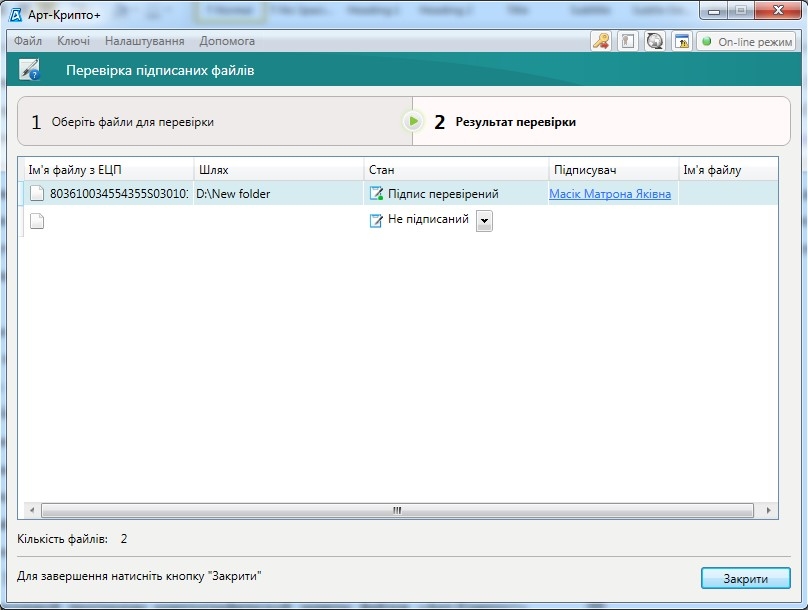Click the globe refresh toolbar icon
Image resolution: width=808 pixels, height=610 pixels.
click(x=655, y=41)
